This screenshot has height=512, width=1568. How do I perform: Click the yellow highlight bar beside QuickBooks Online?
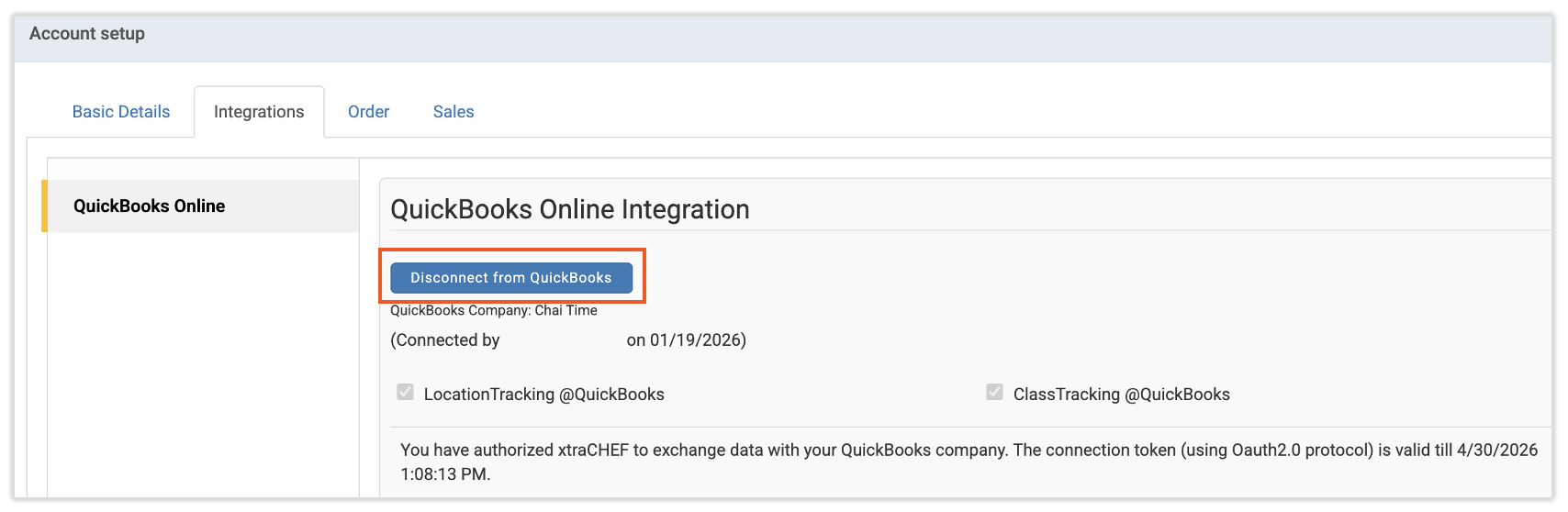coord(44,206)
